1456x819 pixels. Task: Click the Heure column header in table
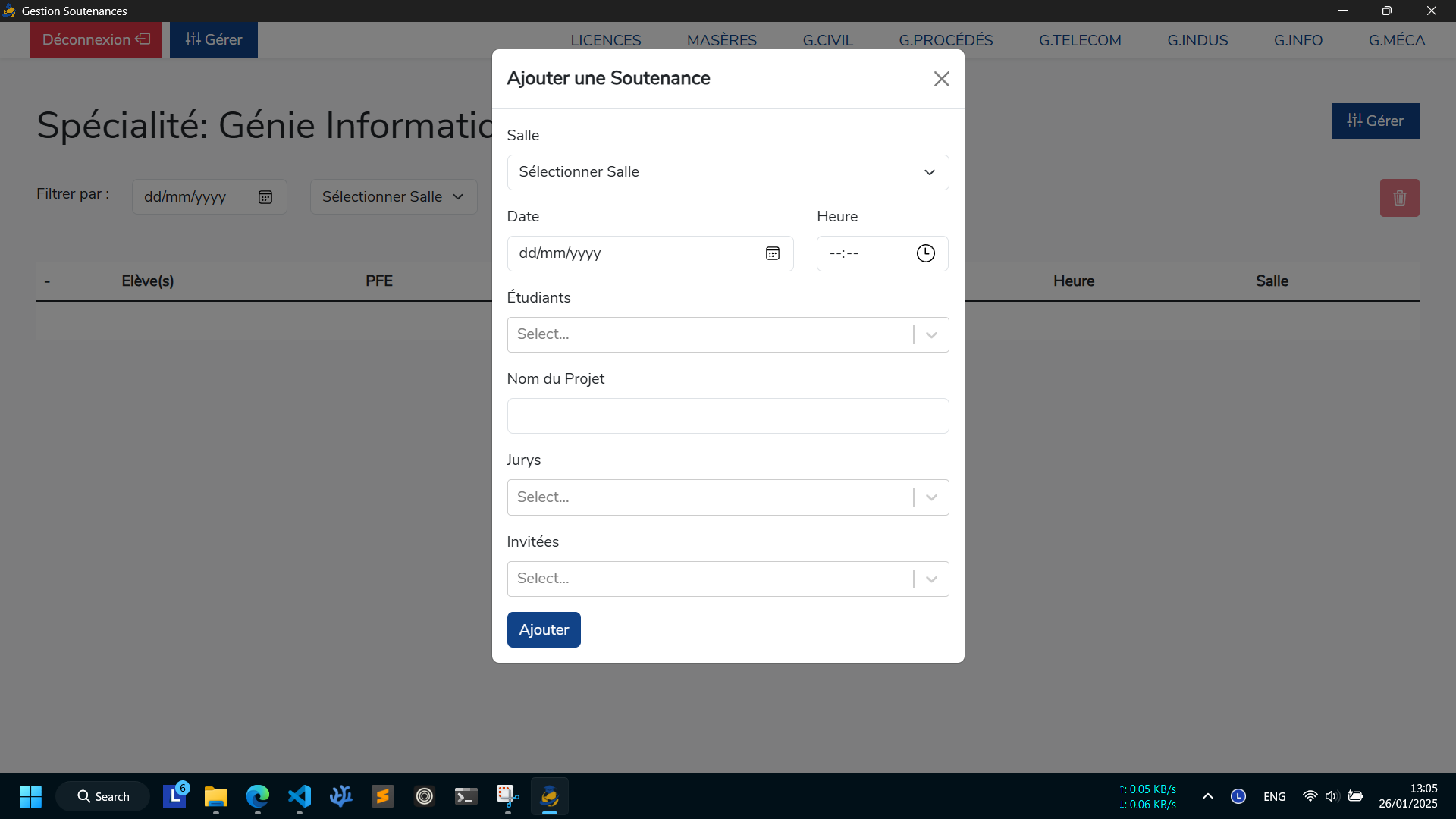(x=1074, y=281)
